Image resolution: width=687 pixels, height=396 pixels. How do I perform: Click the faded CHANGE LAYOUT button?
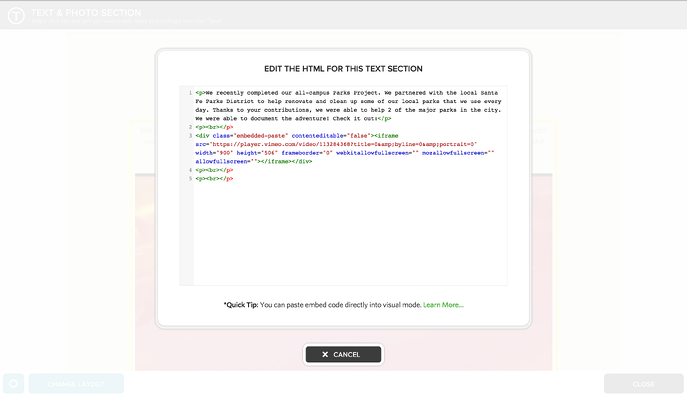pos(76,384)
